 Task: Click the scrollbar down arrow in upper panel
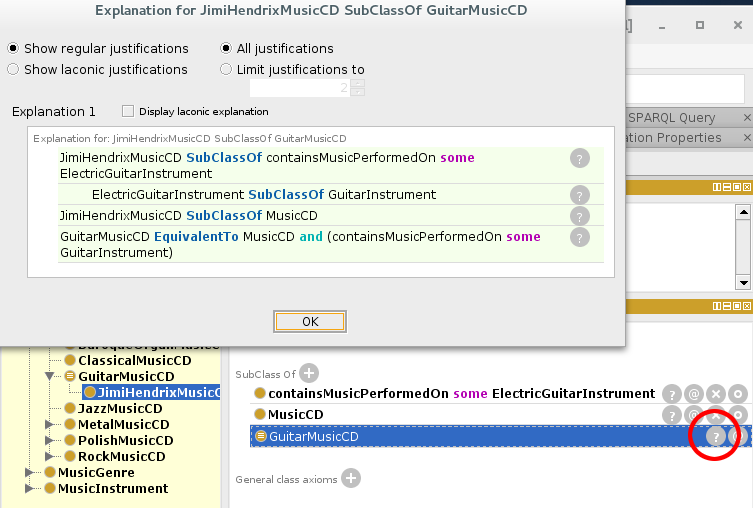743,283
